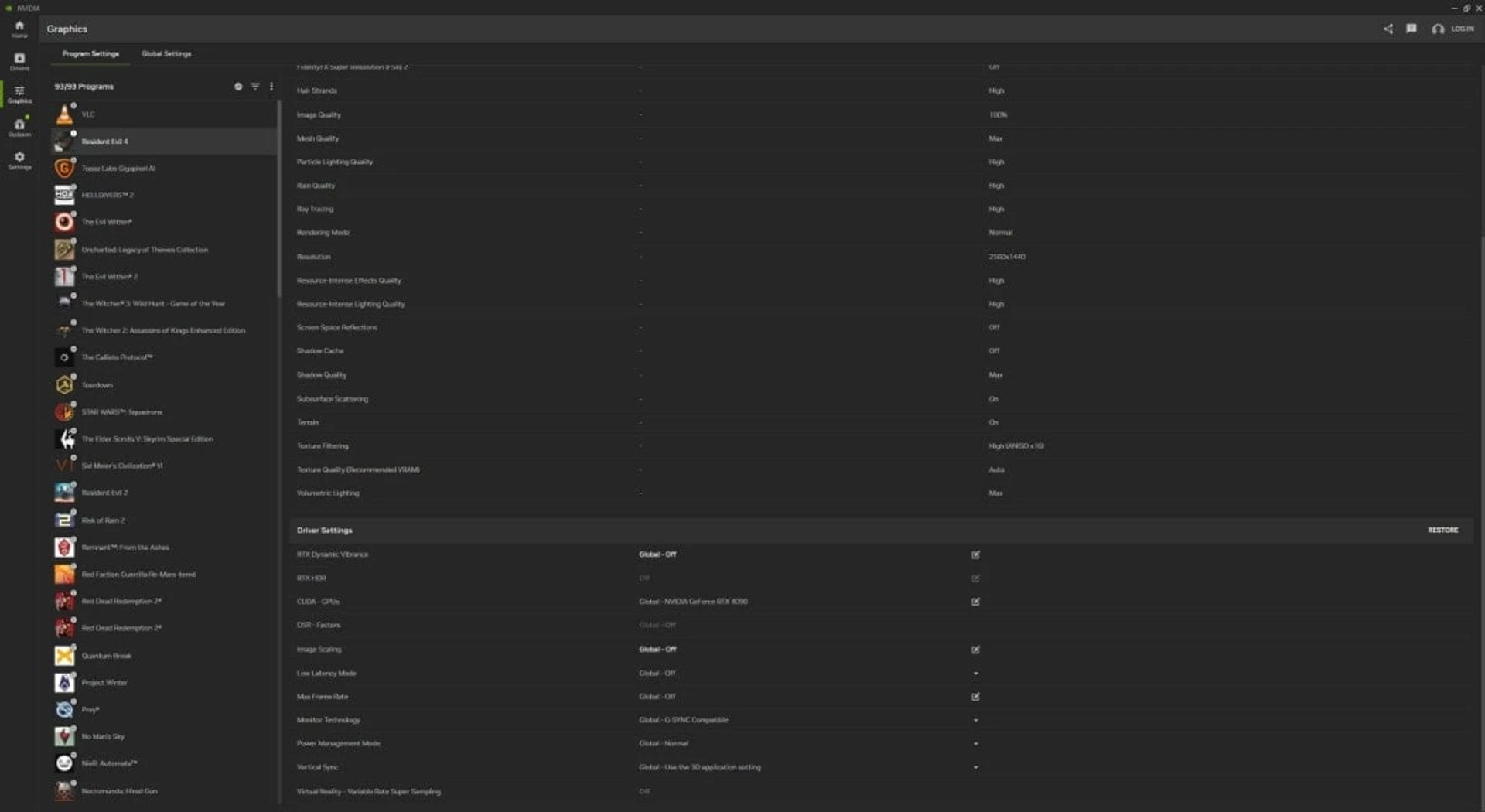Click the Volumetric Lighting setting label
1485x812 pixels.
click(x=328, y=493)
